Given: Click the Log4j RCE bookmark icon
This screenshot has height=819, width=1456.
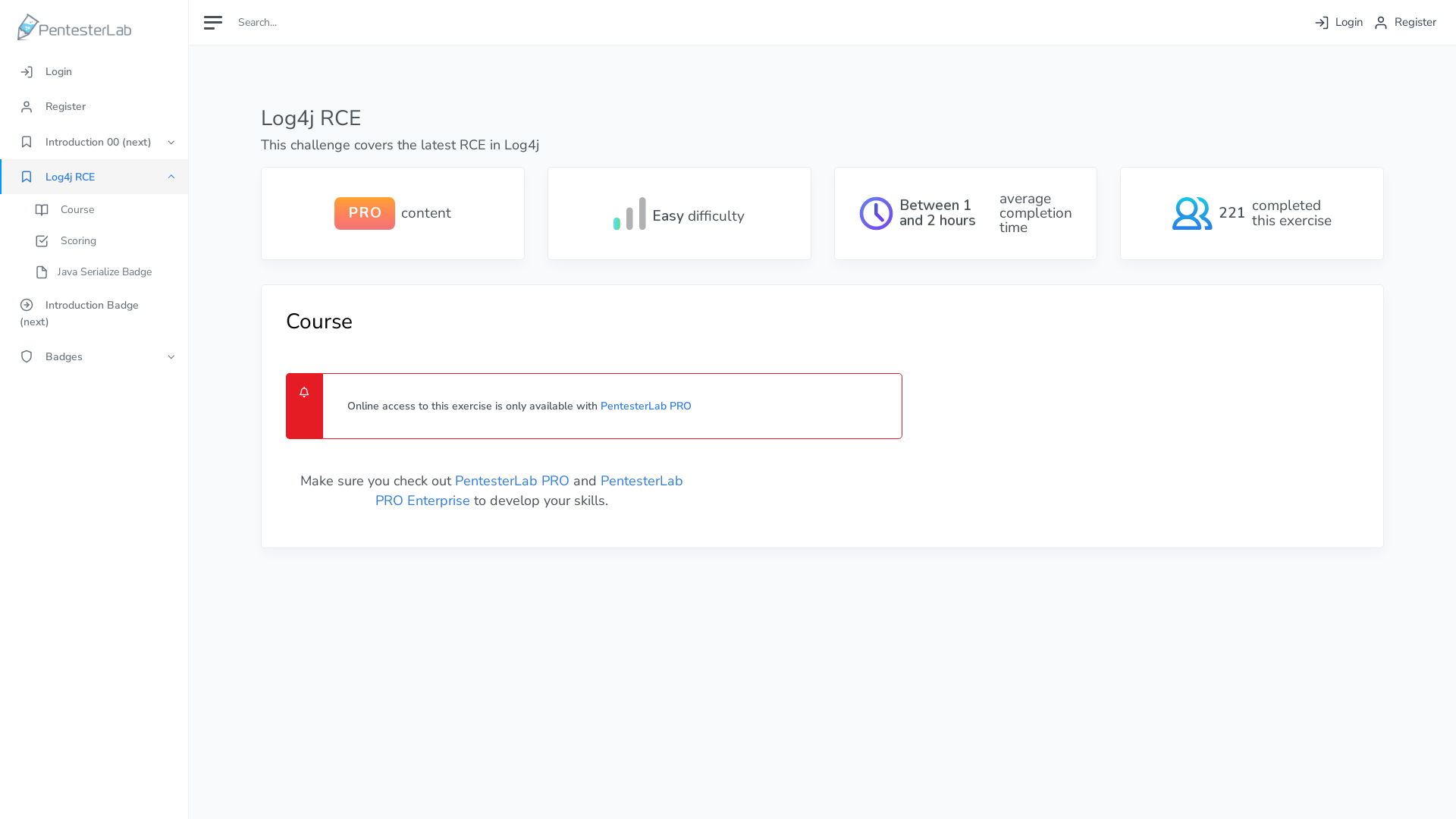Looking at the screenshot, I should coord(27,177).
